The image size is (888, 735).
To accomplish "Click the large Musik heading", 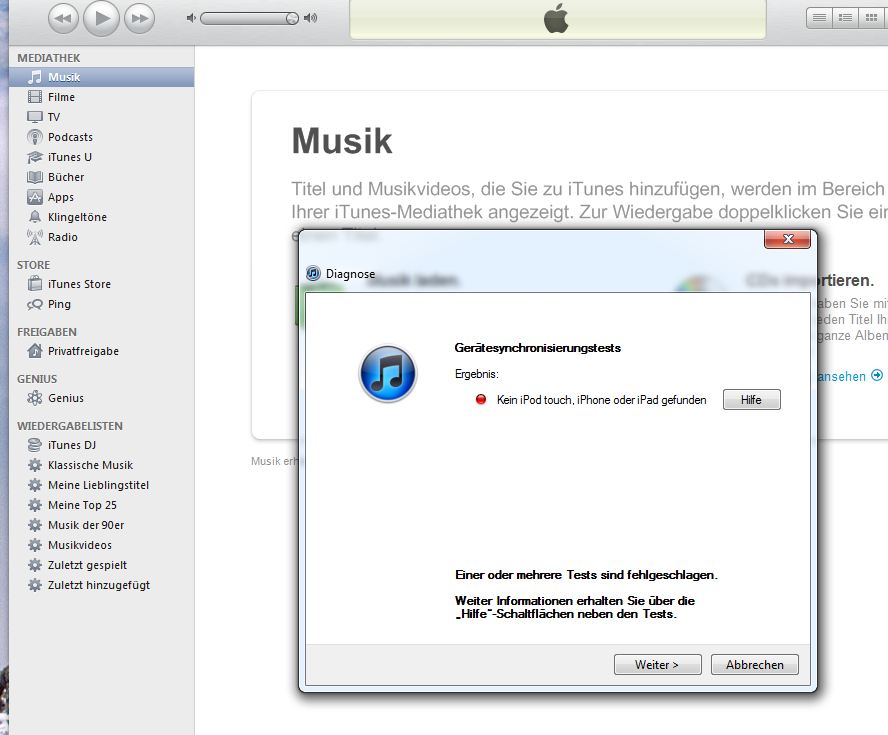I will click(341, 140).
